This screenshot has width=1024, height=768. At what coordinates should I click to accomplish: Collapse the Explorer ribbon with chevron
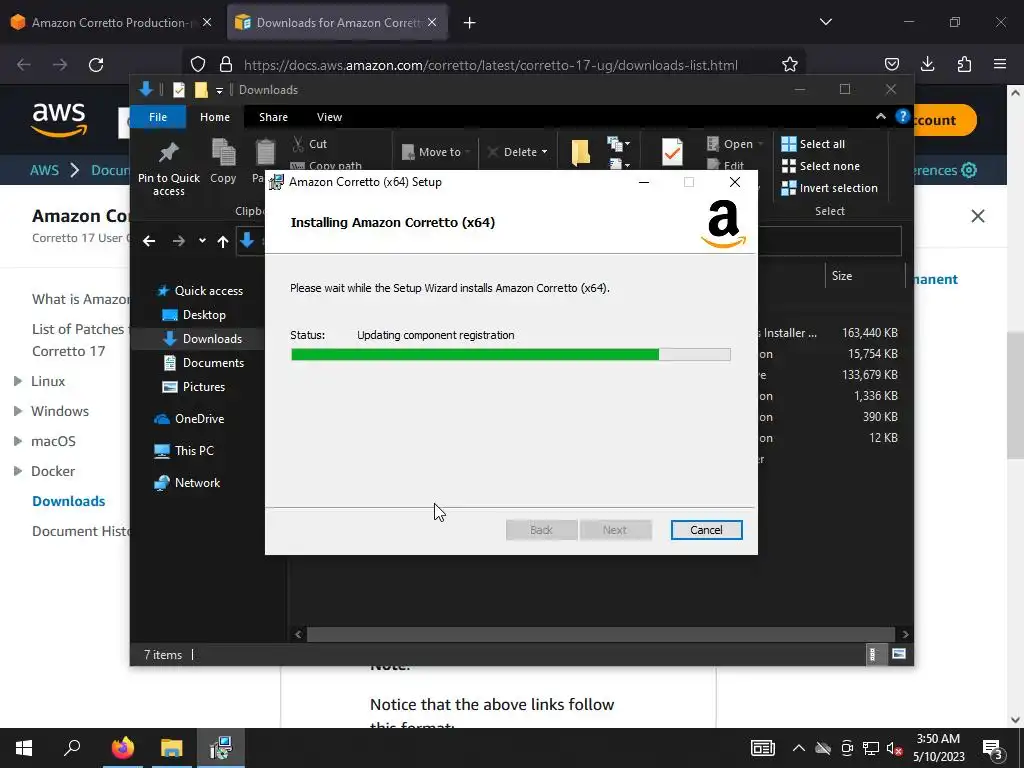(880, 116)
